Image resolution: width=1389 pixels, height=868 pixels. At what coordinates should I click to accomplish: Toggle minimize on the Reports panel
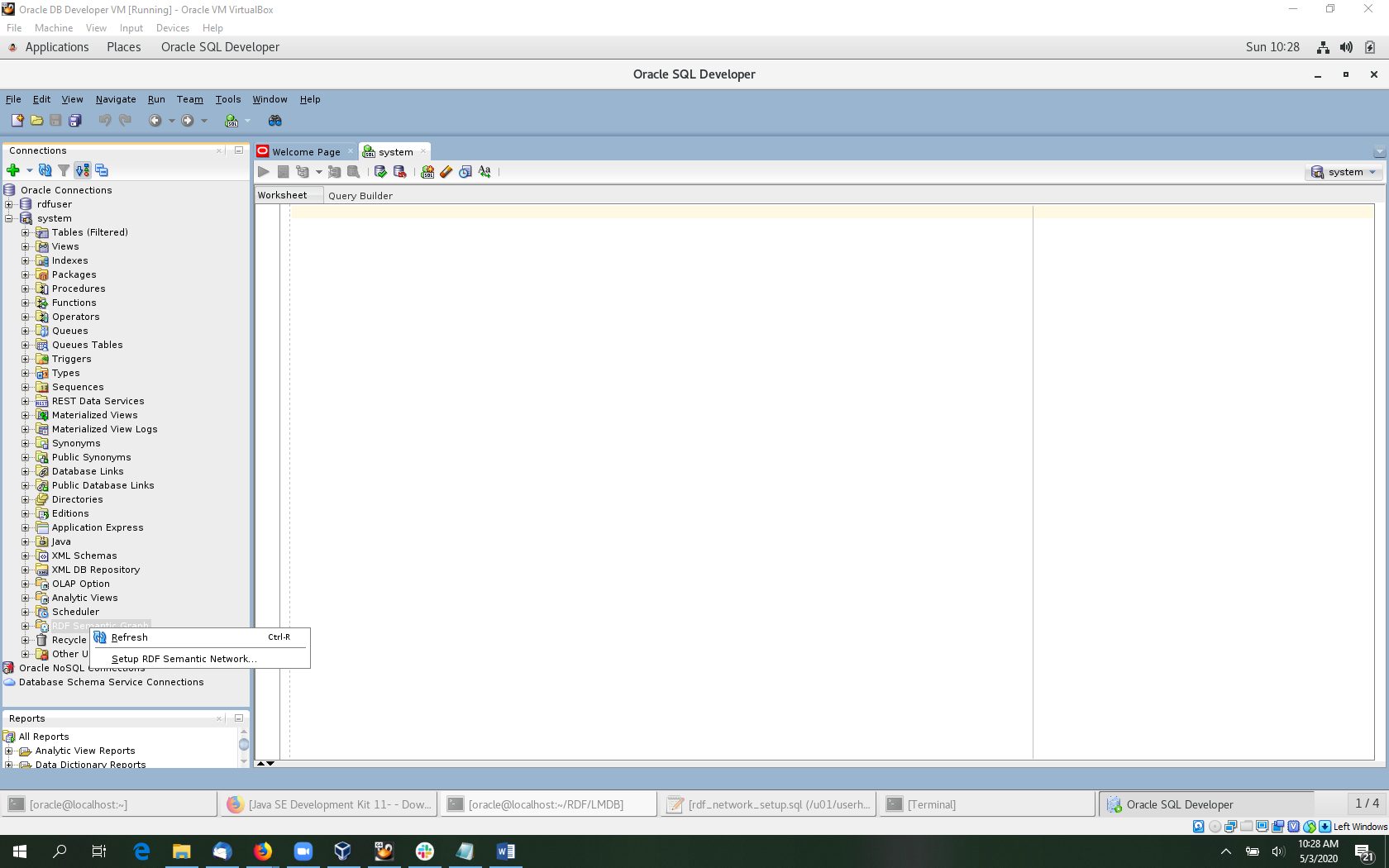click(x=239, y=718)
